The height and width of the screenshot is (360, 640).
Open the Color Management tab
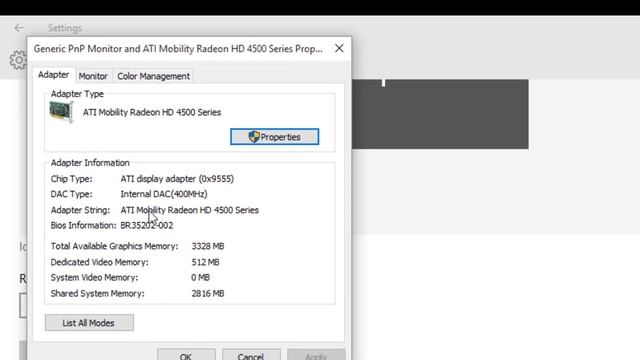pos(153,76)
